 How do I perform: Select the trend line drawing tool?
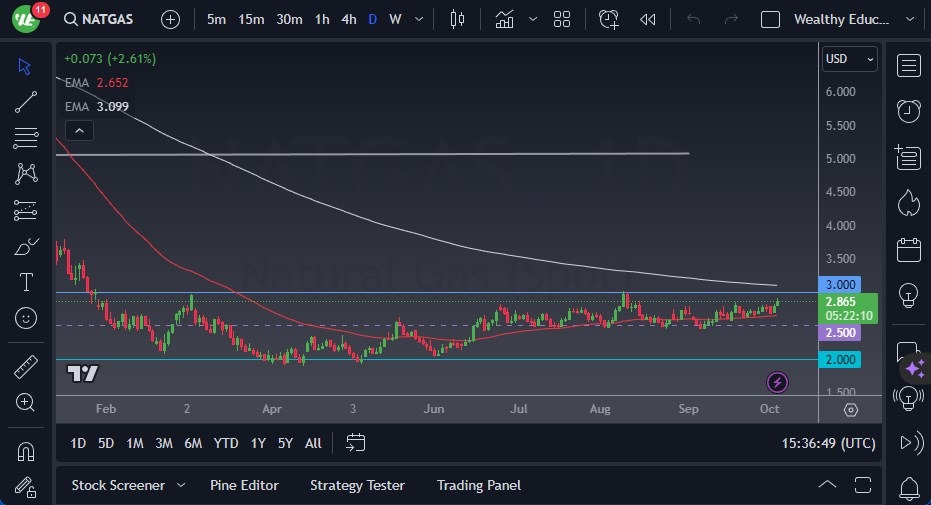click(26, 102)
